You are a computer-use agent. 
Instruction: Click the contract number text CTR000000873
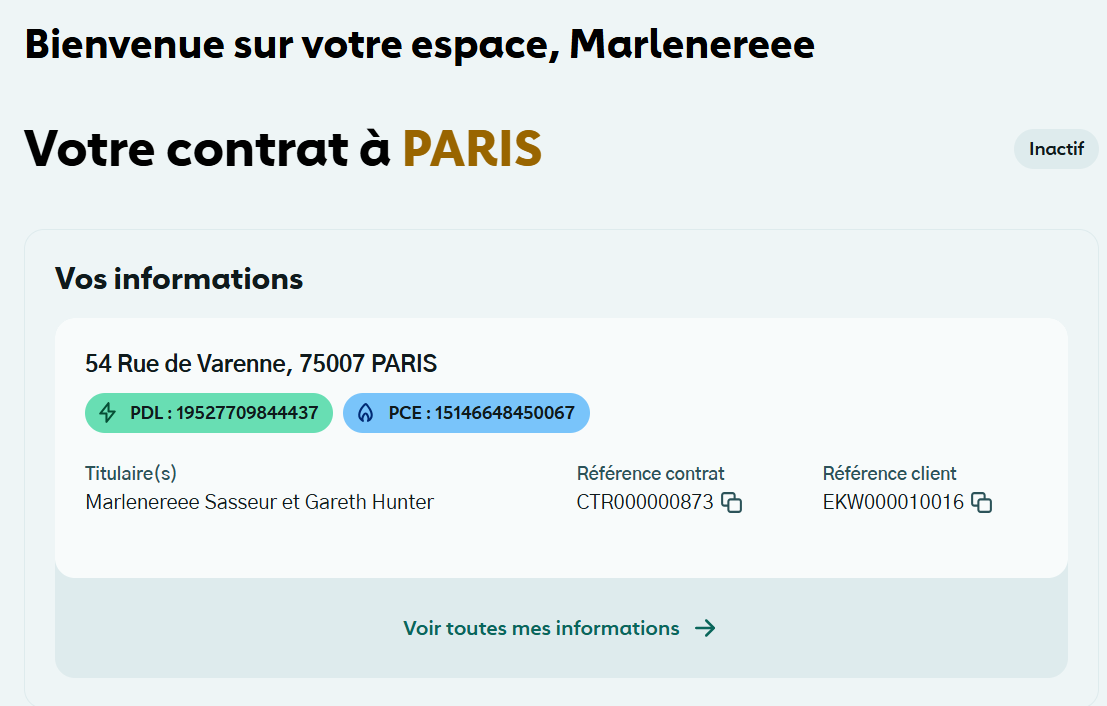[x=645, y=502]
